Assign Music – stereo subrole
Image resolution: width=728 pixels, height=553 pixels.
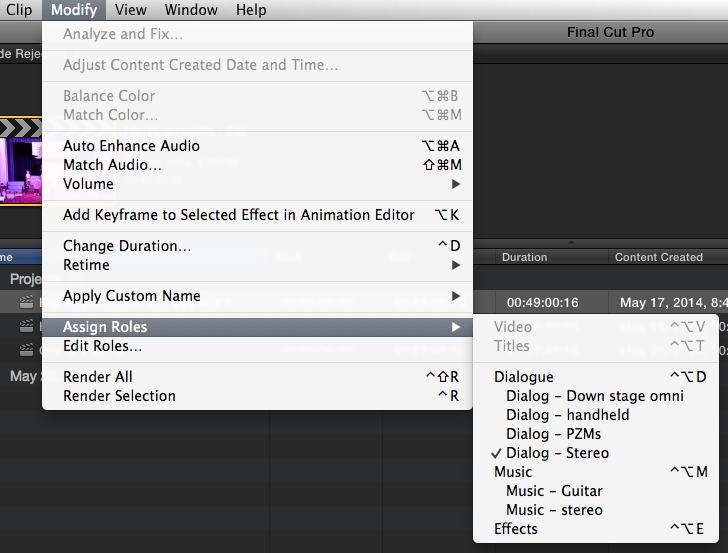(x=596, y=510)
